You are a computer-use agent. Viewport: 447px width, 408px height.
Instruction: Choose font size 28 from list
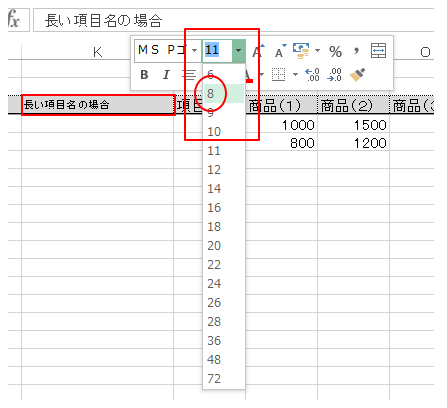[x=224, y=321]
